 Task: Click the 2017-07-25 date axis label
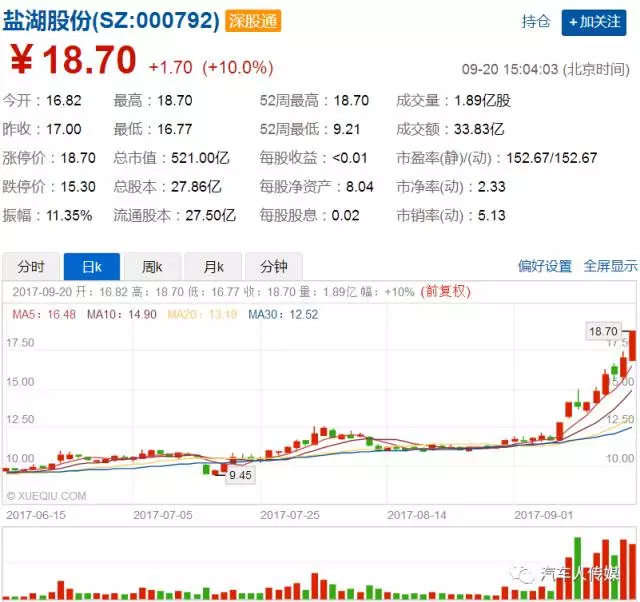pyautogui.click(x=290, y=515)
